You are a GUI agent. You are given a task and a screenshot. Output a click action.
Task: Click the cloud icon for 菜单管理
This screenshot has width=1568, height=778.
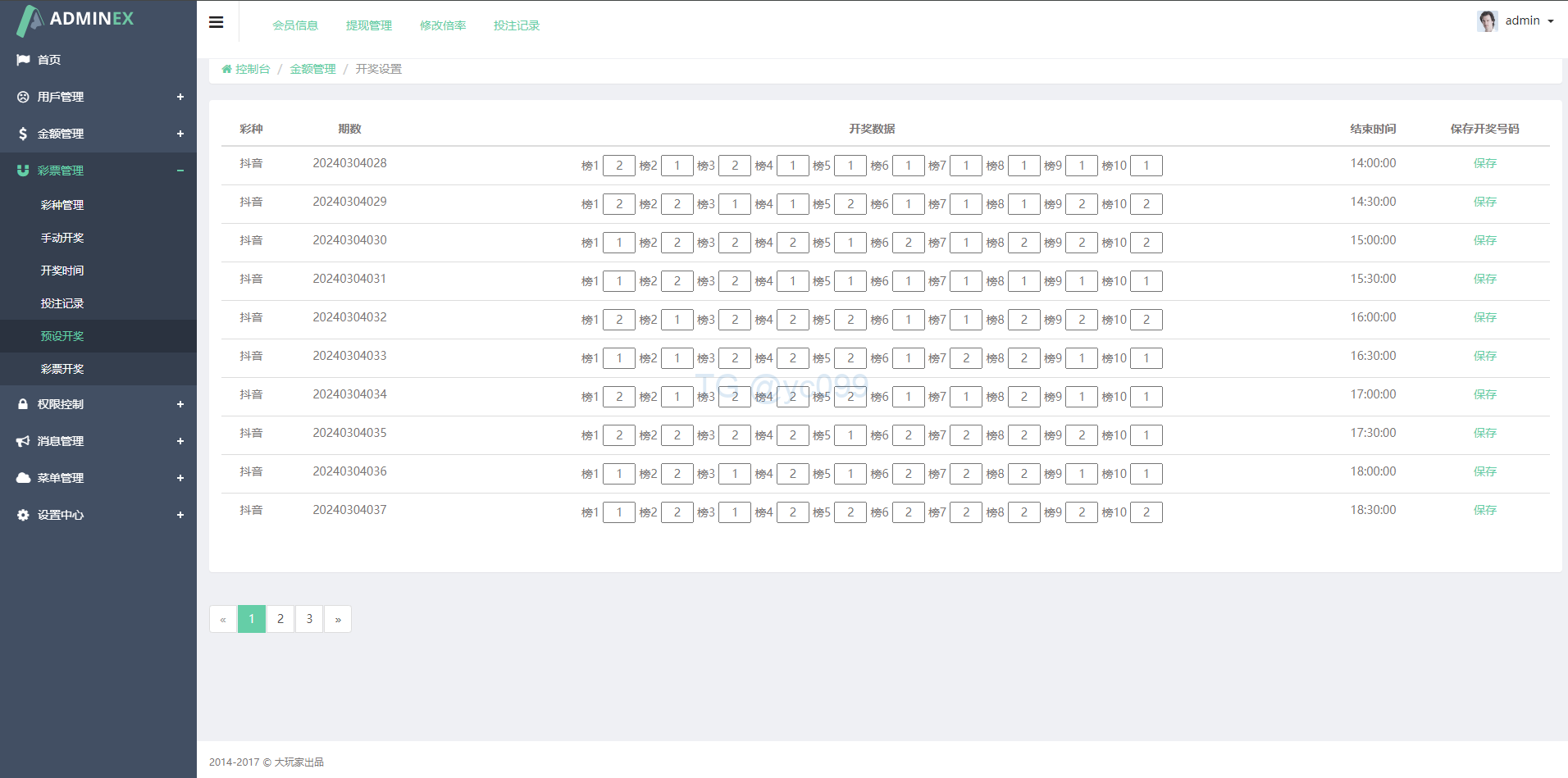pos(23,478)
